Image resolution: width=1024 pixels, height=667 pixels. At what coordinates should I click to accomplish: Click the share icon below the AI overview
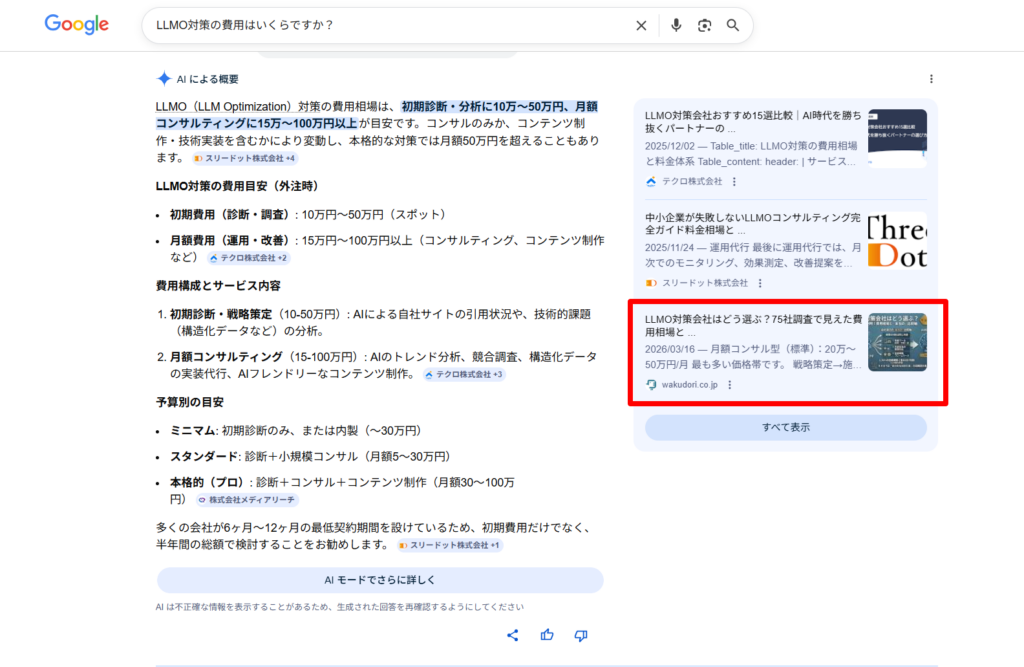coord(513,635)
